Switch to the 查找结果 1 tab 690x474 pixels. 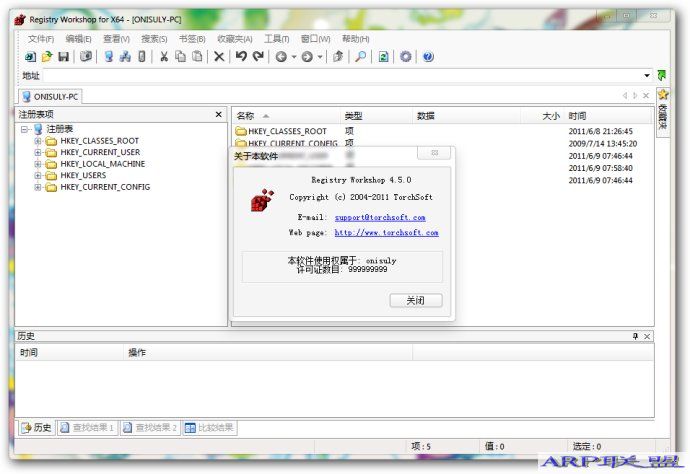pyautogui.click(x=87, y=427)
